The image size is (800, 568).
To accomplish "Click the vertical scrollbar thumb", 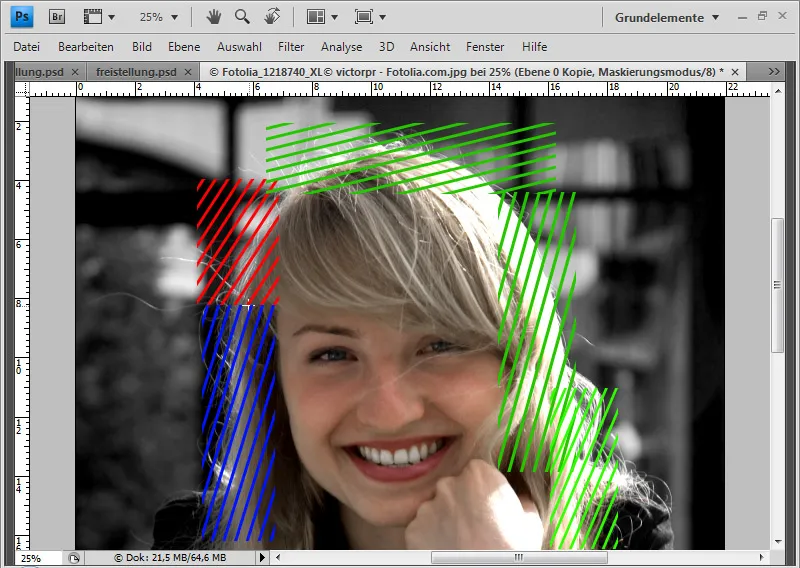I will (778, 285).
